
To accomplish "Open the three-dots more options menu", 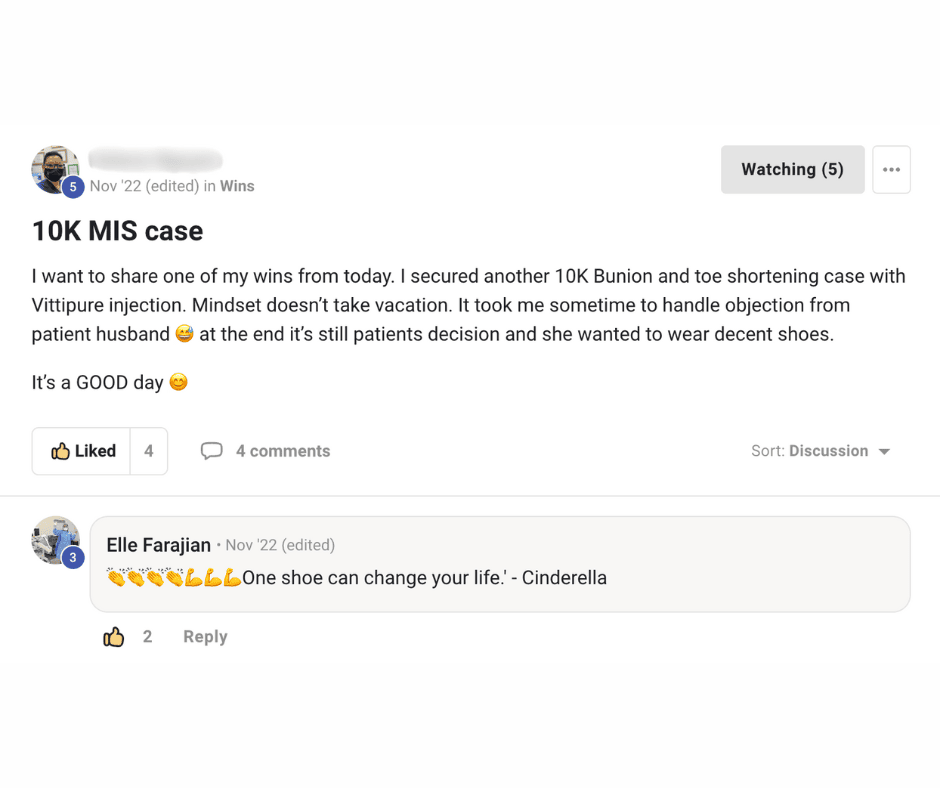I will pos(891,170).
